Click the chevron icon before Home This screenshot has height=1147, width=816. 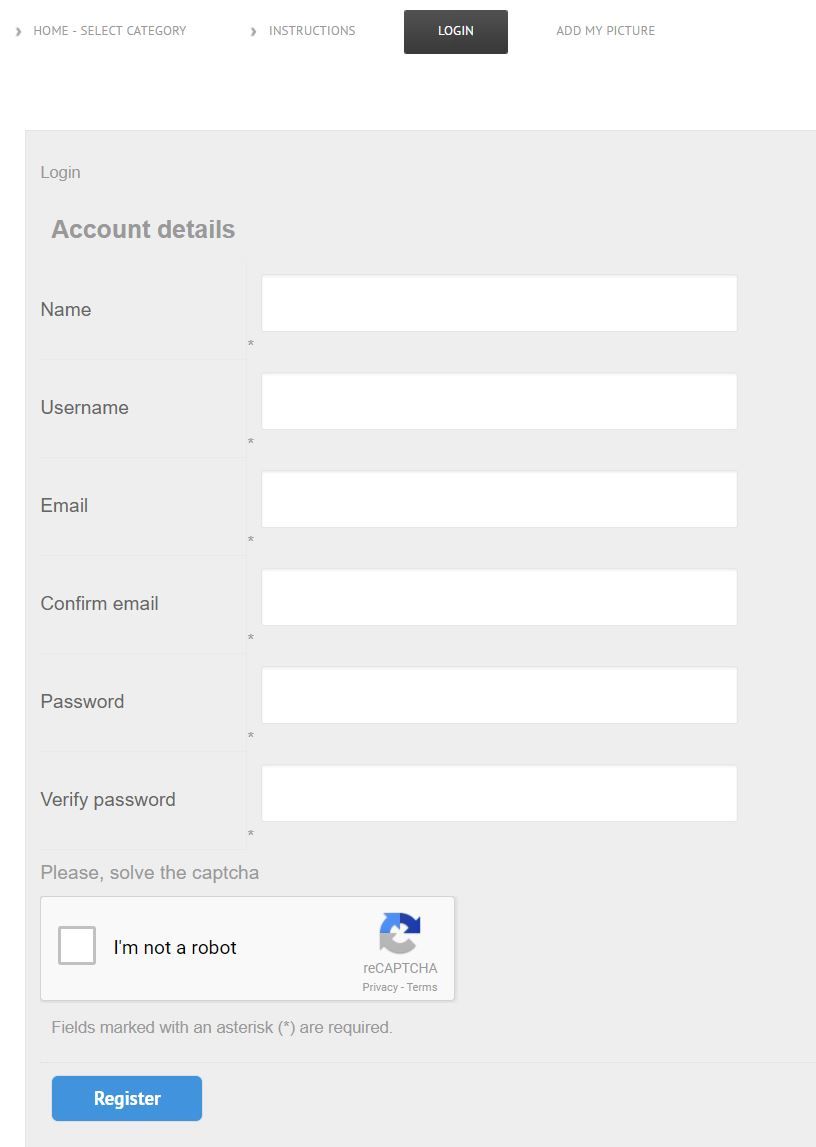click(19, 31)
